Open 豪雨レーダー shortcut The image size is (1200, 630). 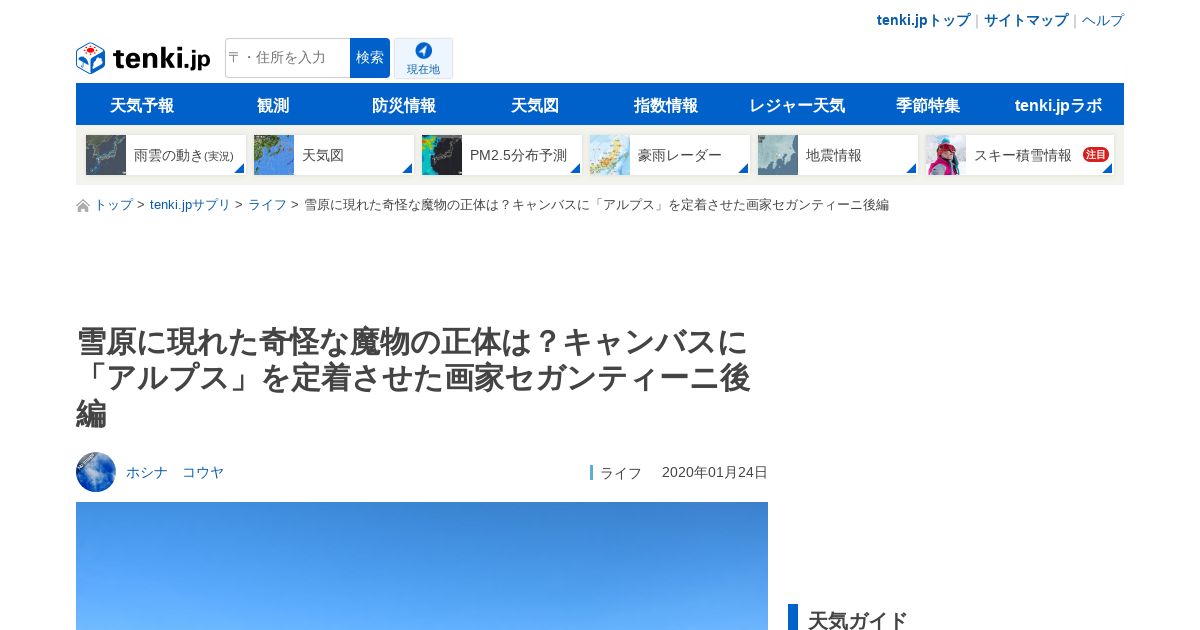point(670,155)
